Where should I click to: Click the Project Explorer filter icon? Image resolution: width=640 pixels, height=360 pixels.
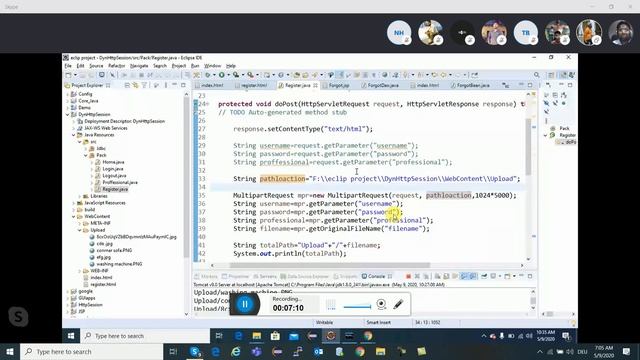(x=144, y=85)
